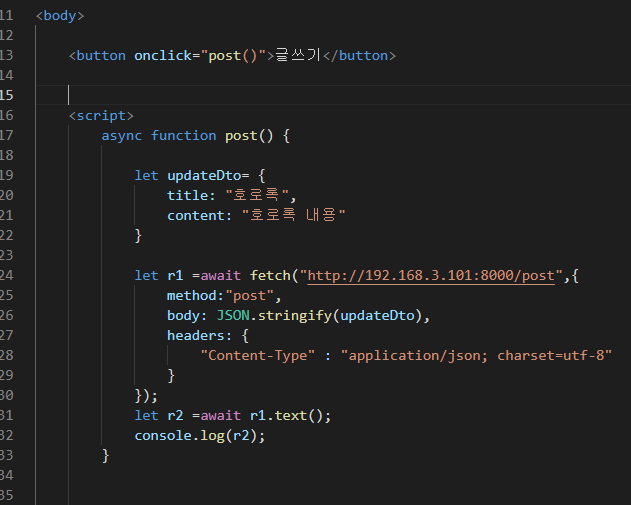Click line number 17 in the gutter
The height and width of the screenshot is (505, 631).
point(6,136)
